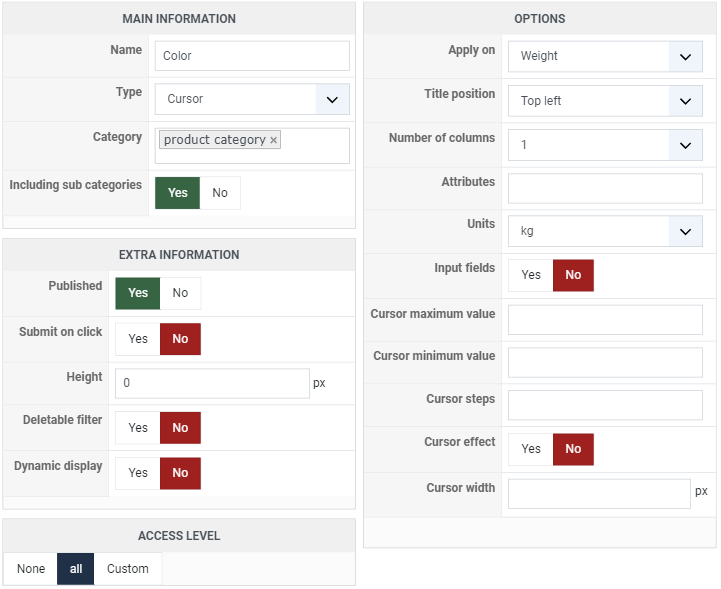The width and height of the screenshot is (721, 589).
Task: Set Published to No
Action: pyautogui.click(x=180, y=293)
